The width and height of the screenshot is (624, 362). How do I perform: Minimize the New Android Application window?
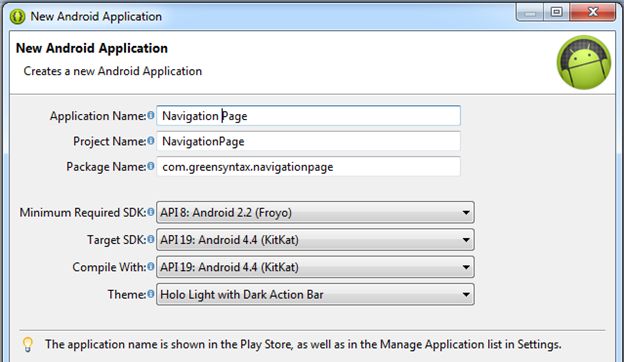tap(530, 12)
